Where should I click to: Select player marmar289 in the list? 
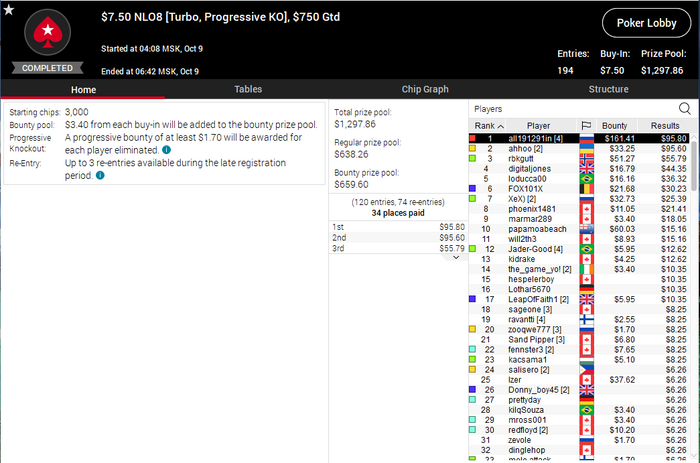[x=579, y=219]
